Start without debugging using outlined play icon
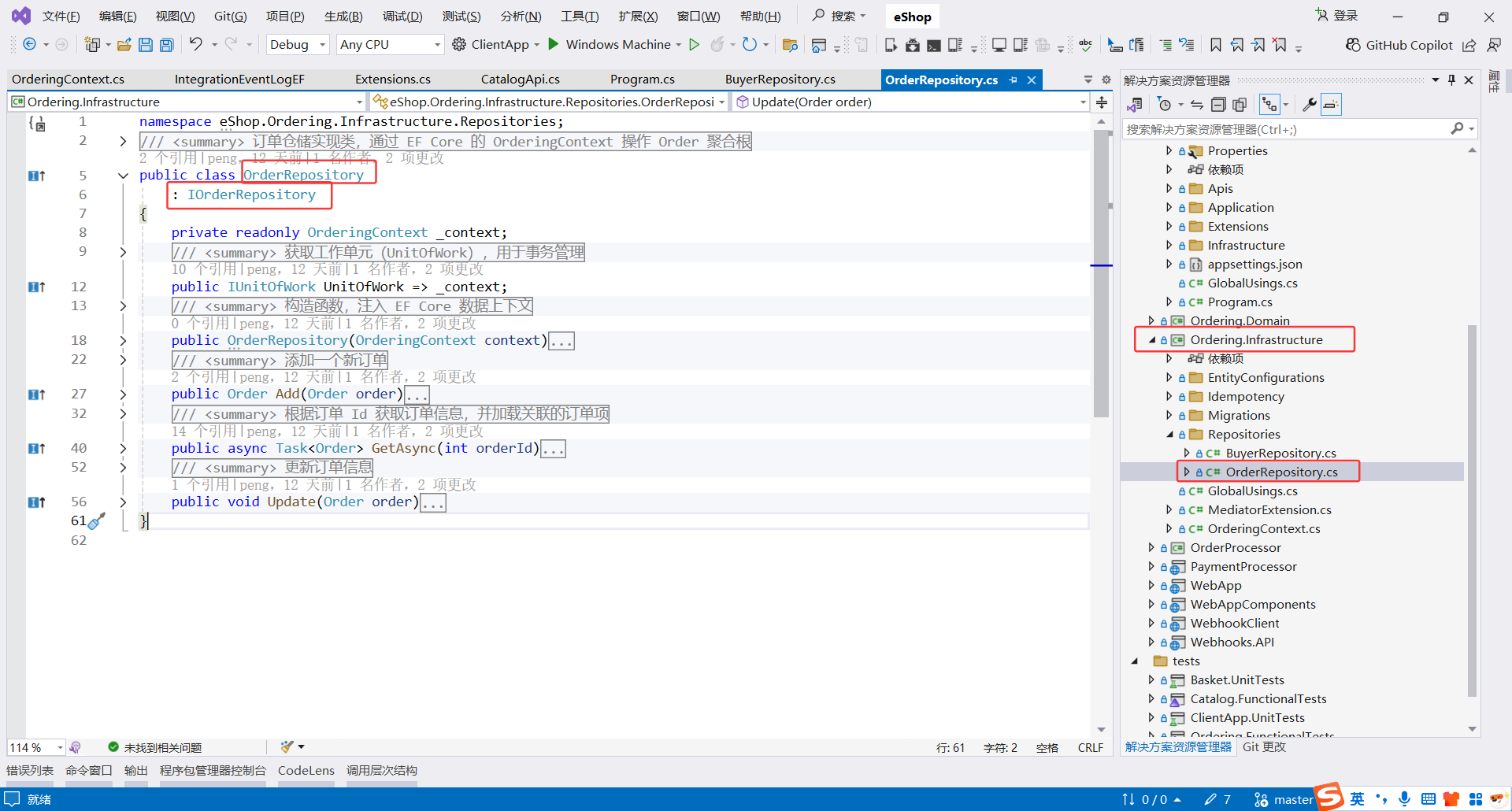This screenshot has height=811, width=1512. point(694,45)
